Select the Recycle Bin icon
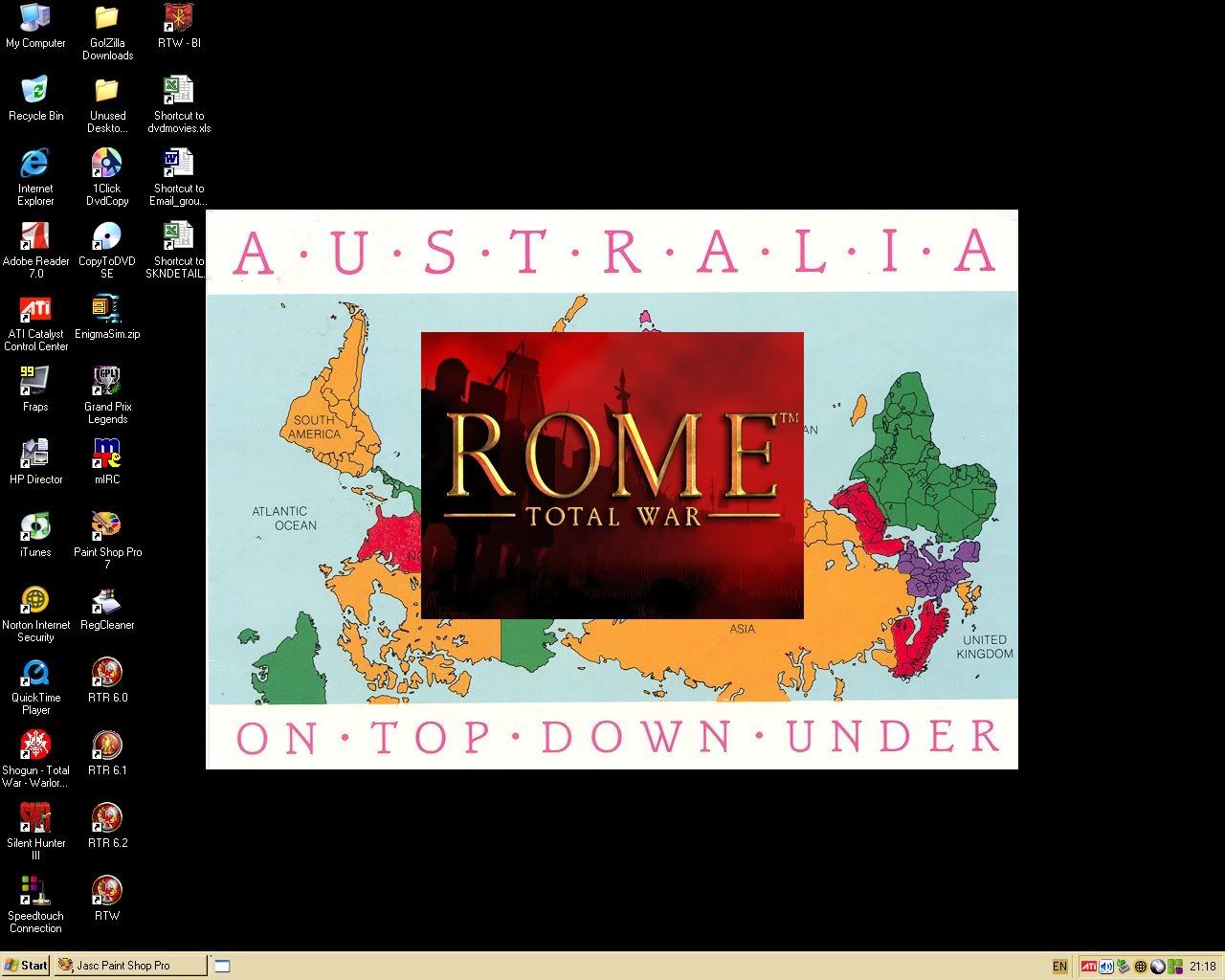This screenshot has width=1225, height=980. point(35,91)
